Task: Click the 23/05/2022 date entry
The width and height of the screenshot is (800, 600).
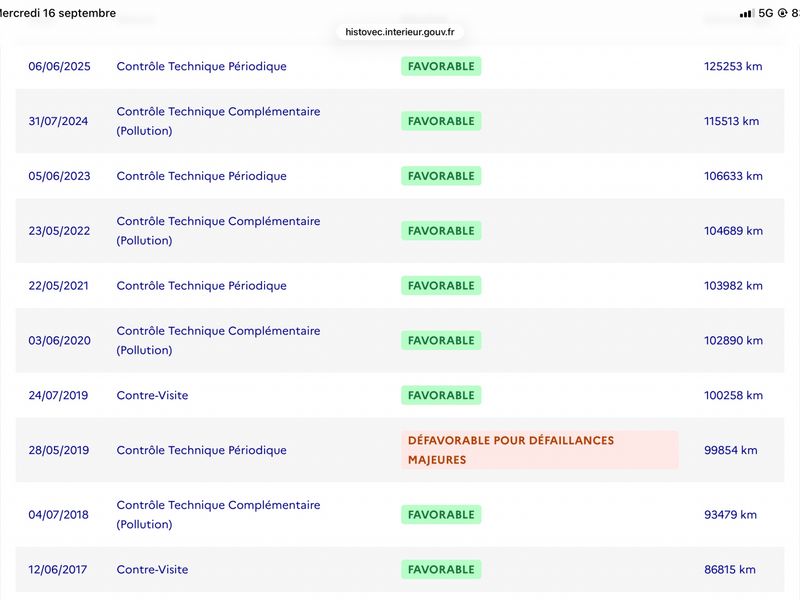Action: click(x=59, y=231)
